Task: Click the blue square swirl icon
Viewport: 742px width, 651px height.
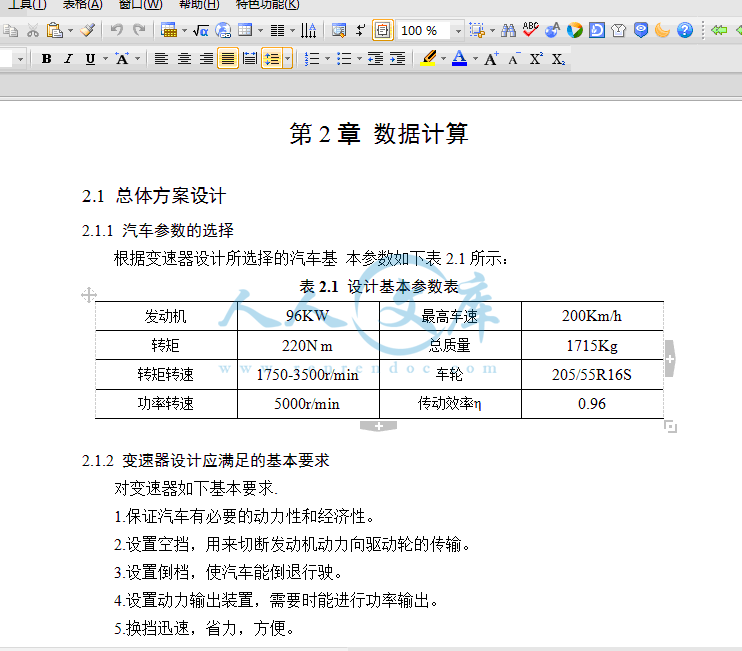Action: [597, 31]
